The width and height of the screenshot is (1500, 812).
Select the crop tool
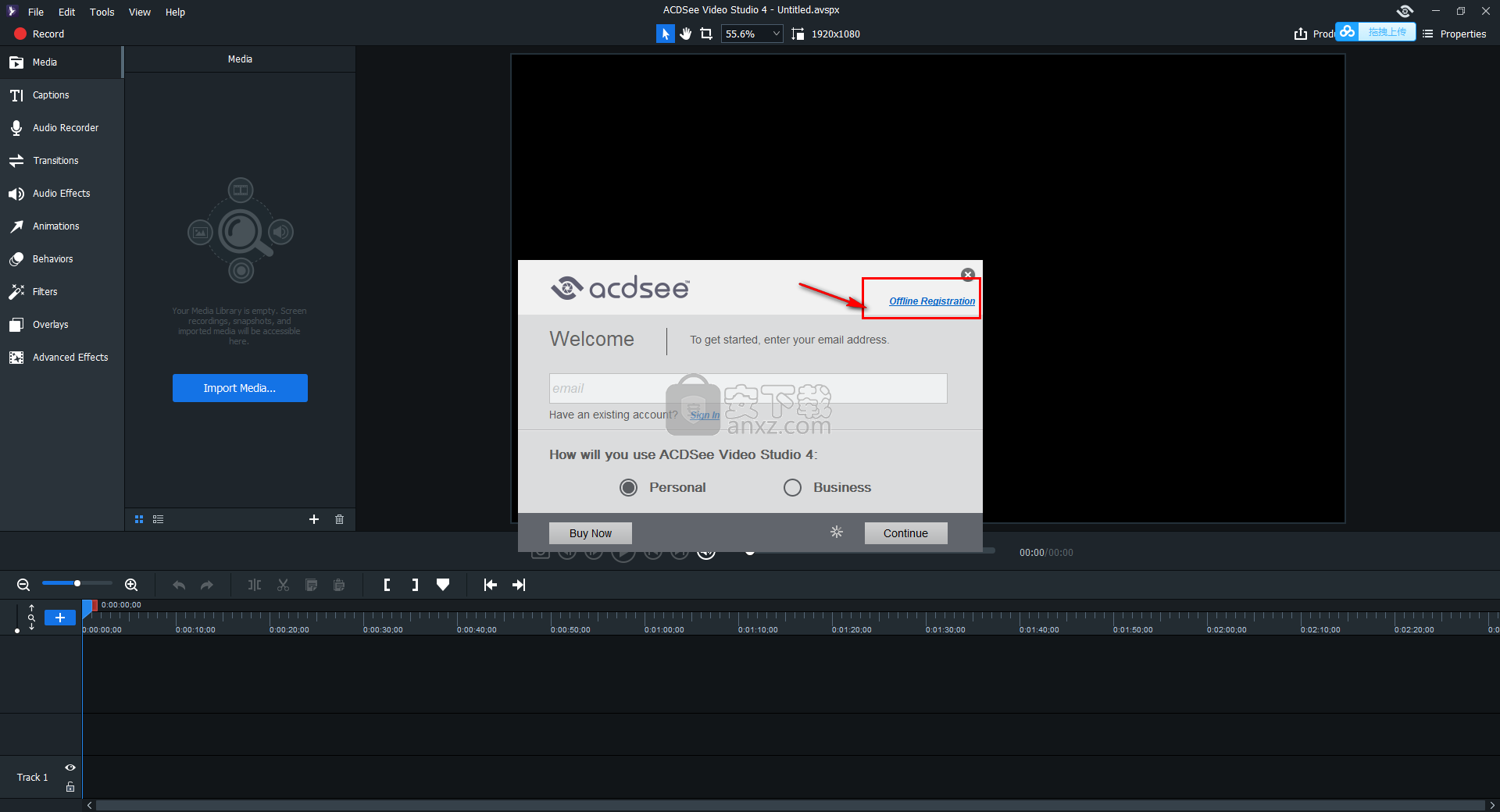click(x=706, y=34)
